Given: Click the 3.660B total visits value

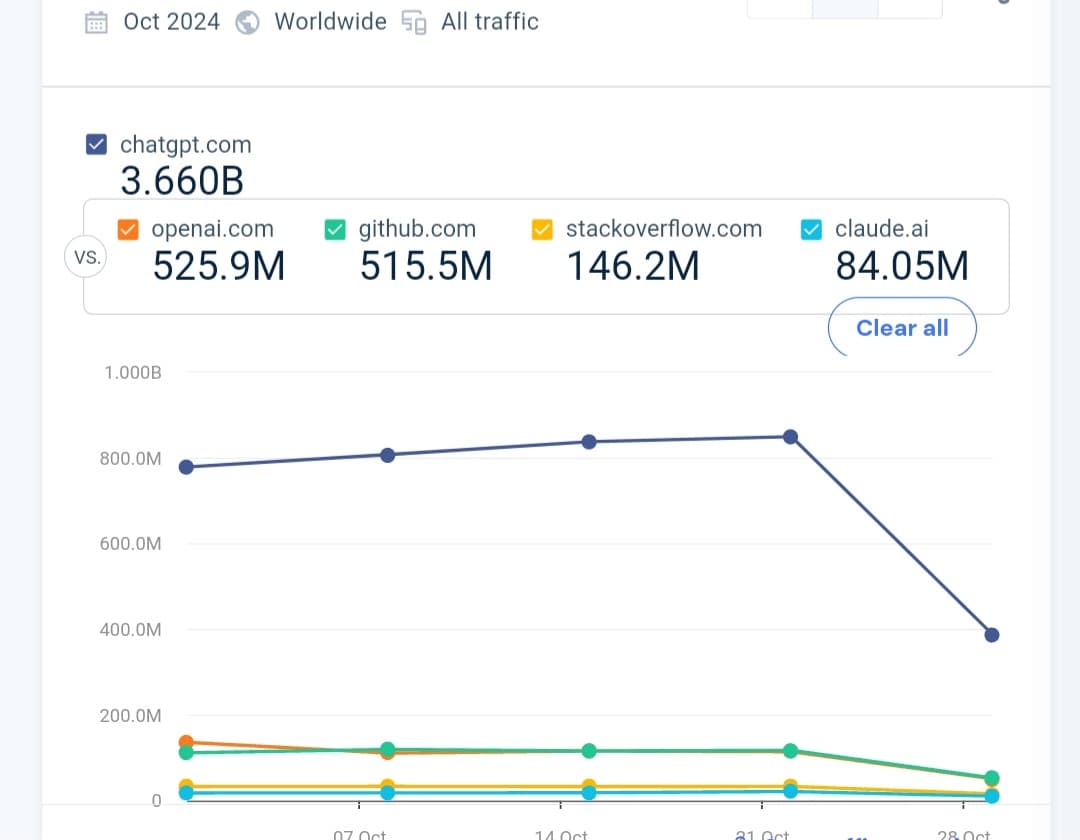Looking at the screenshot, I should [182, 181].
